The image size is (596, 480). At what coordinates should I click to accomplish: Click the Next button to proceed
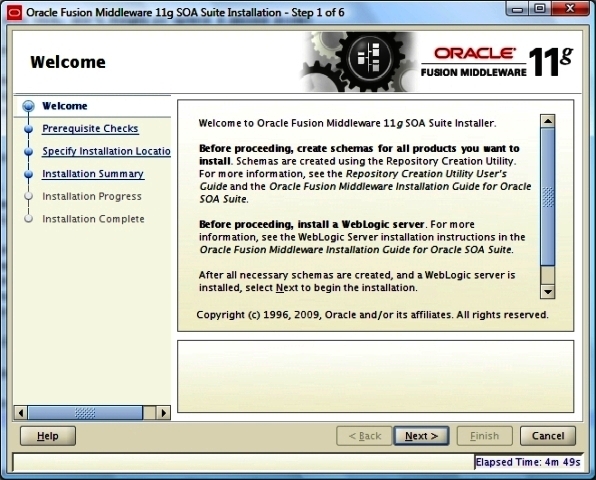click(x=422, y=436)
